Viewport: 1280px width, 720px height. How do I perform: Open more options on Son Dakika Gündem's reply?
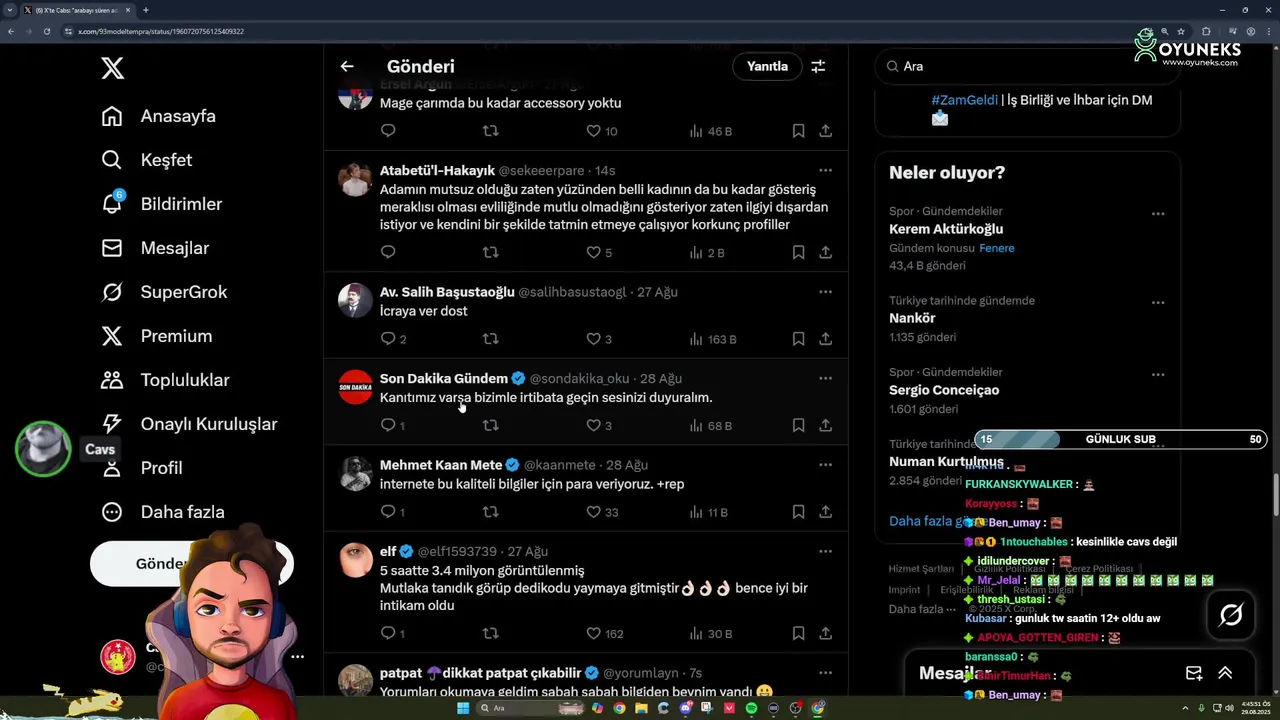825,378
